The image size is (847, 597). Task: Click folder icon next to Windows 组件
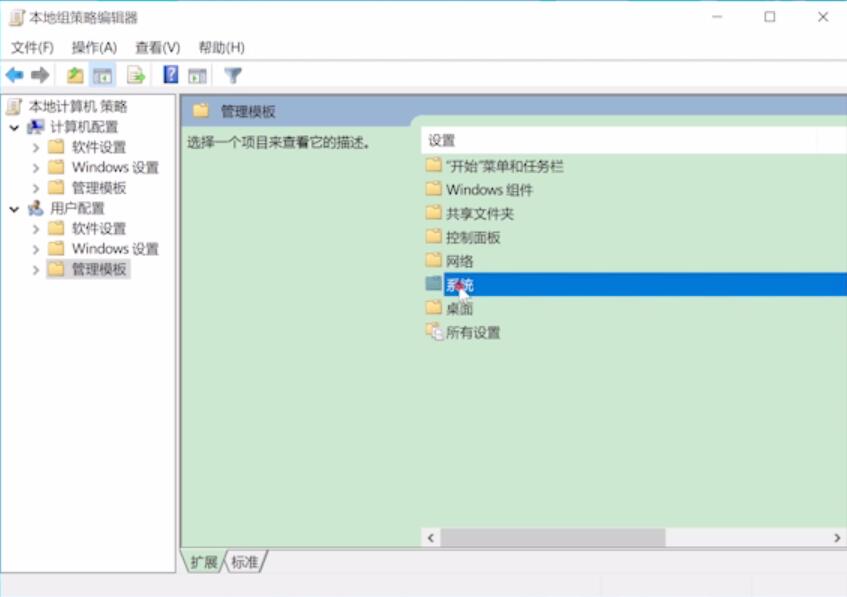pyautogui.click(x=433, y=189)
